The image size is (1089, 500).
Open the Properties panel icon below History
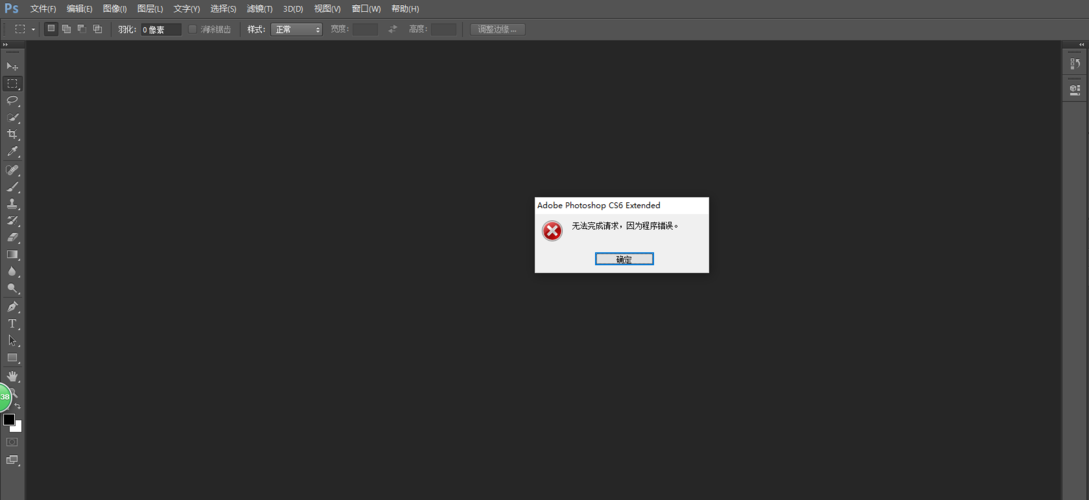1075,89
